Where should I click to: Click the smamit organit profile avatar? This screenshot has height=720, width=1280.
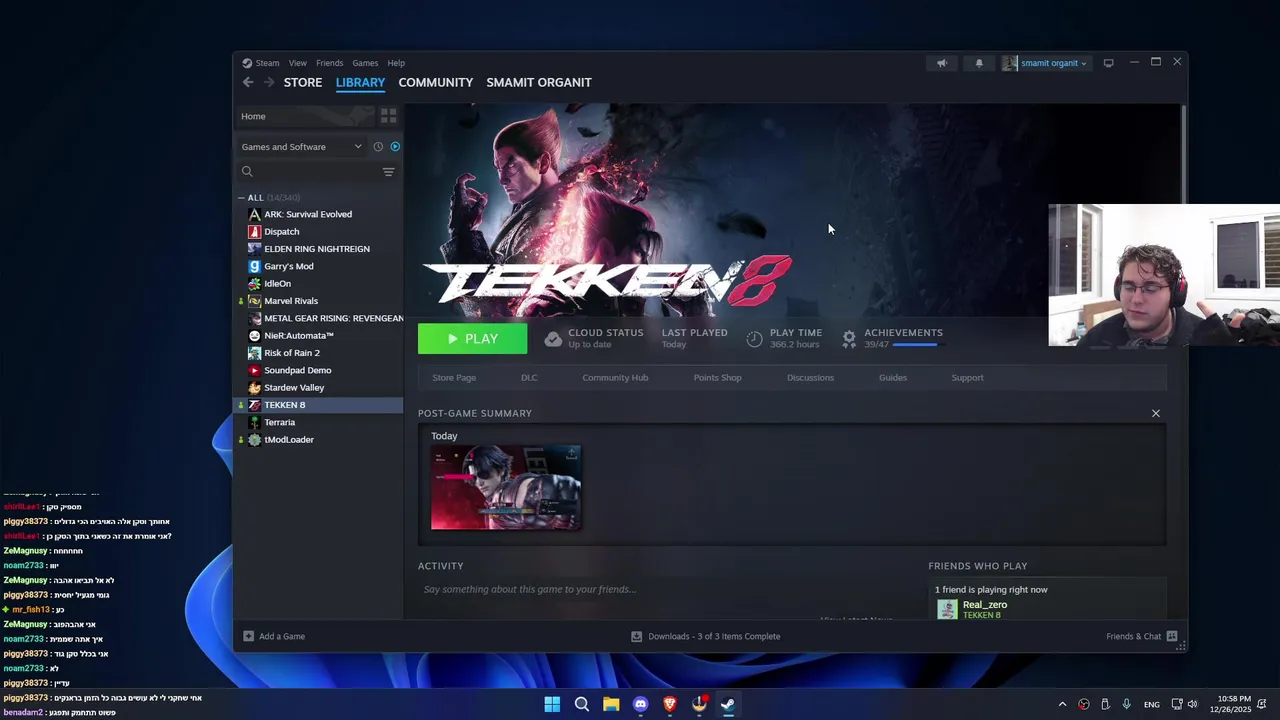click(1010, 63)
